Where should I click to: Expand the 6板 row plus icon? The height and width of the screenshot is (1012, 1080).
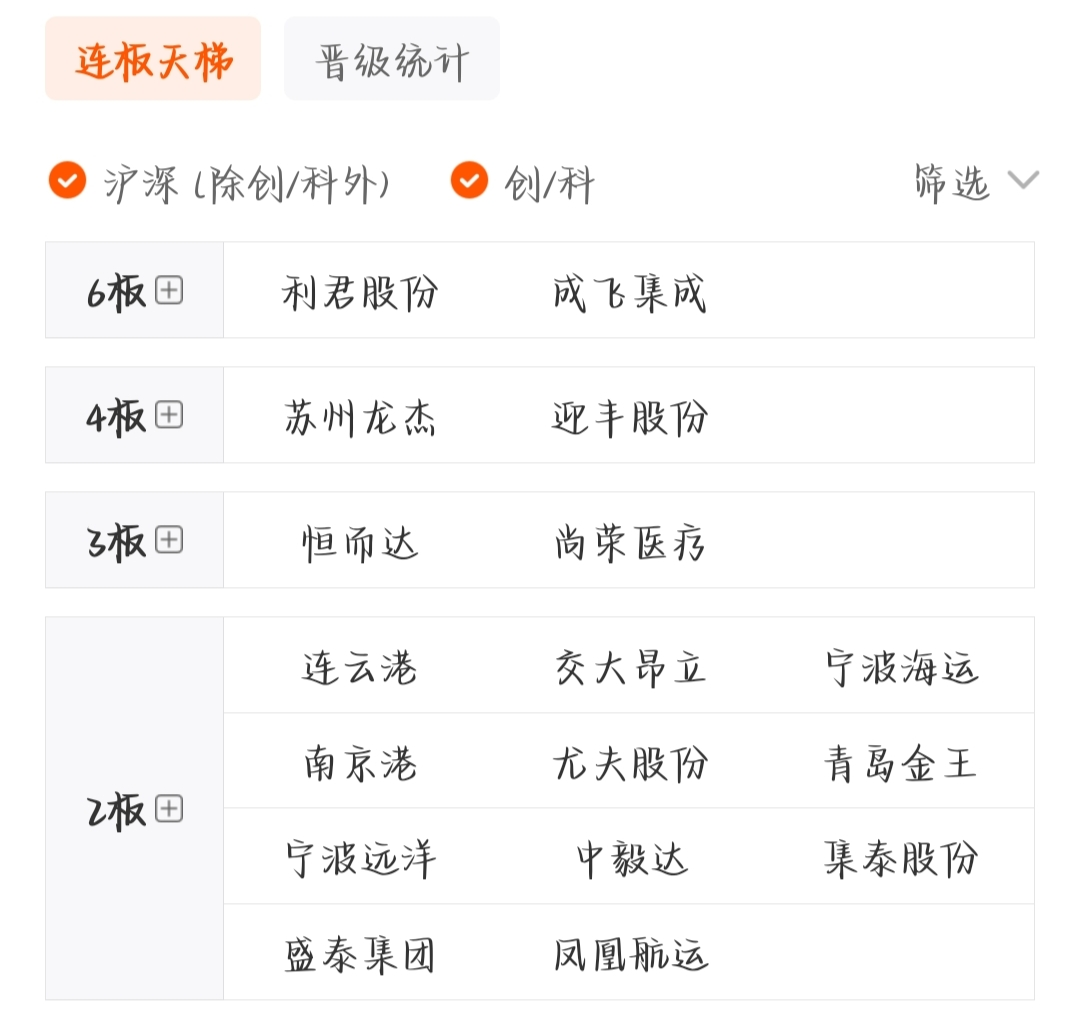tap(169, 290)
